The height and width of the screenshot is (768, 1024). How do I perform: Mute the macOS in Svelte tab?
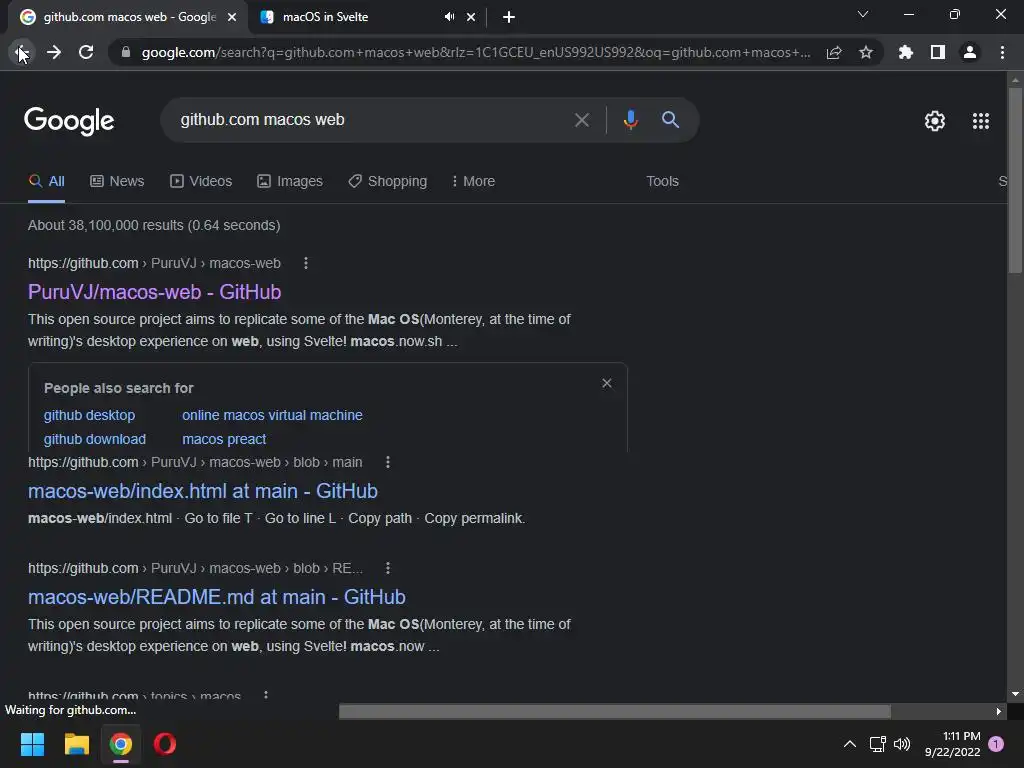449,17
